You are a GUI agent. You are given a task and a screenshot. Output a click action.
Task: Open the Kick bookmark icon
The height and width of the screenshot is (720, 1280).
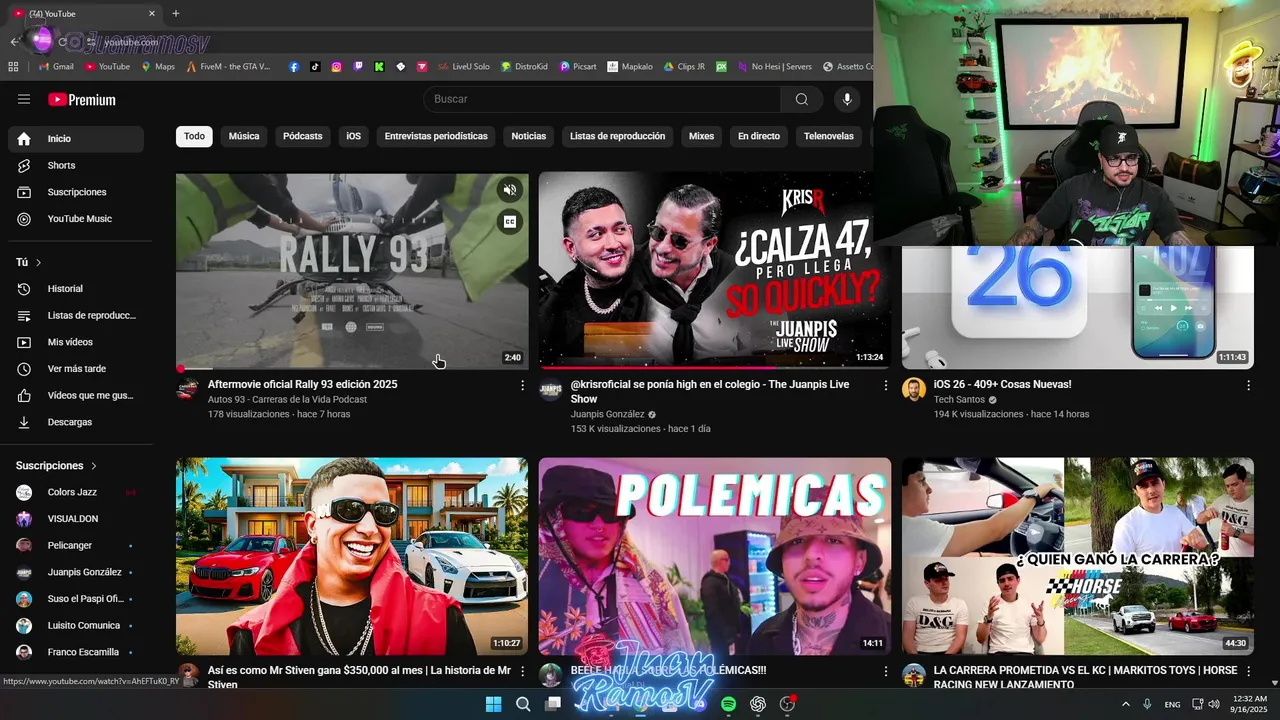(x=379, y=67)
